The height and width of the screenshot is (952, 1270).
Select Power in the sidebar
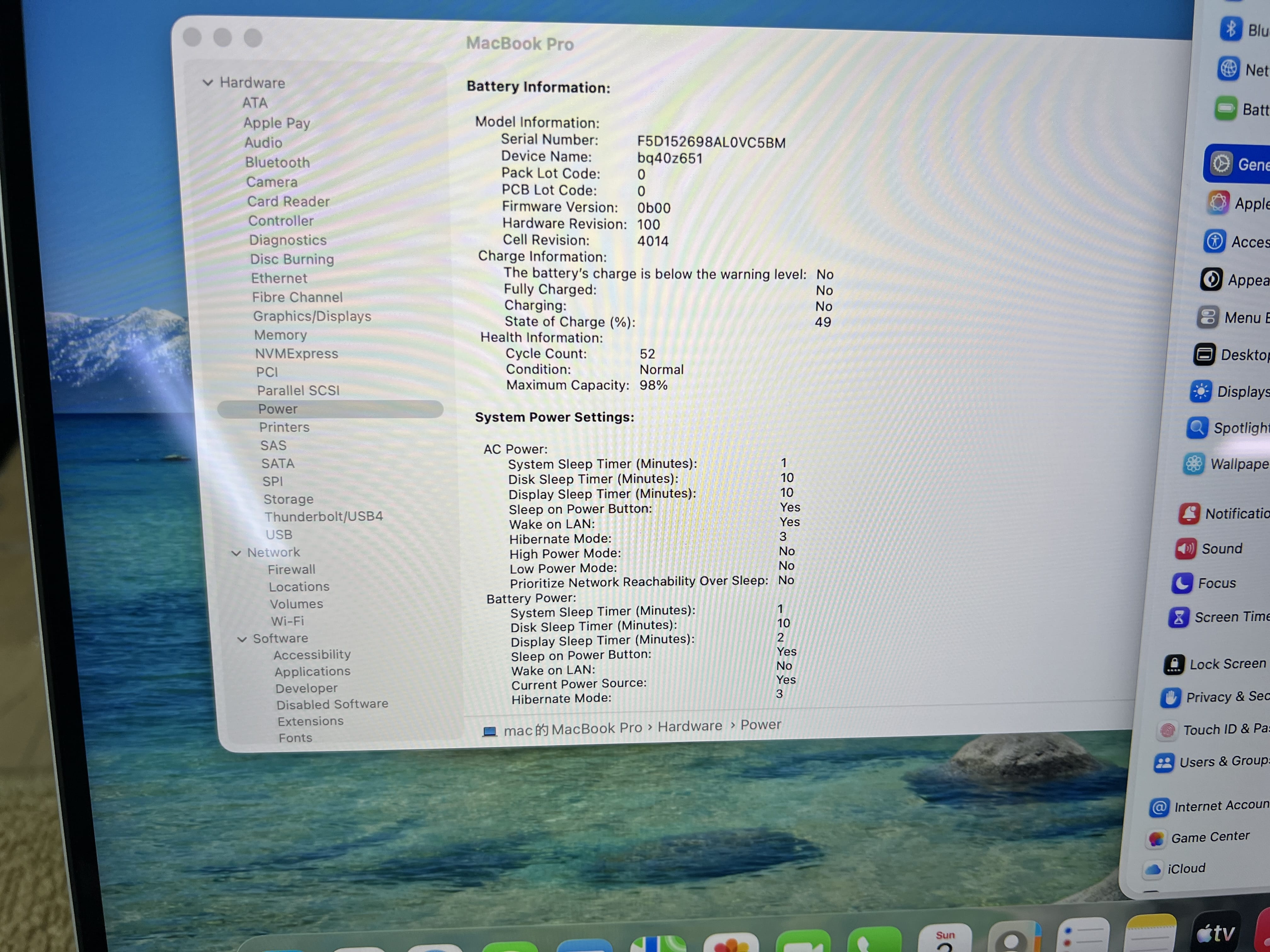point(330,409)
